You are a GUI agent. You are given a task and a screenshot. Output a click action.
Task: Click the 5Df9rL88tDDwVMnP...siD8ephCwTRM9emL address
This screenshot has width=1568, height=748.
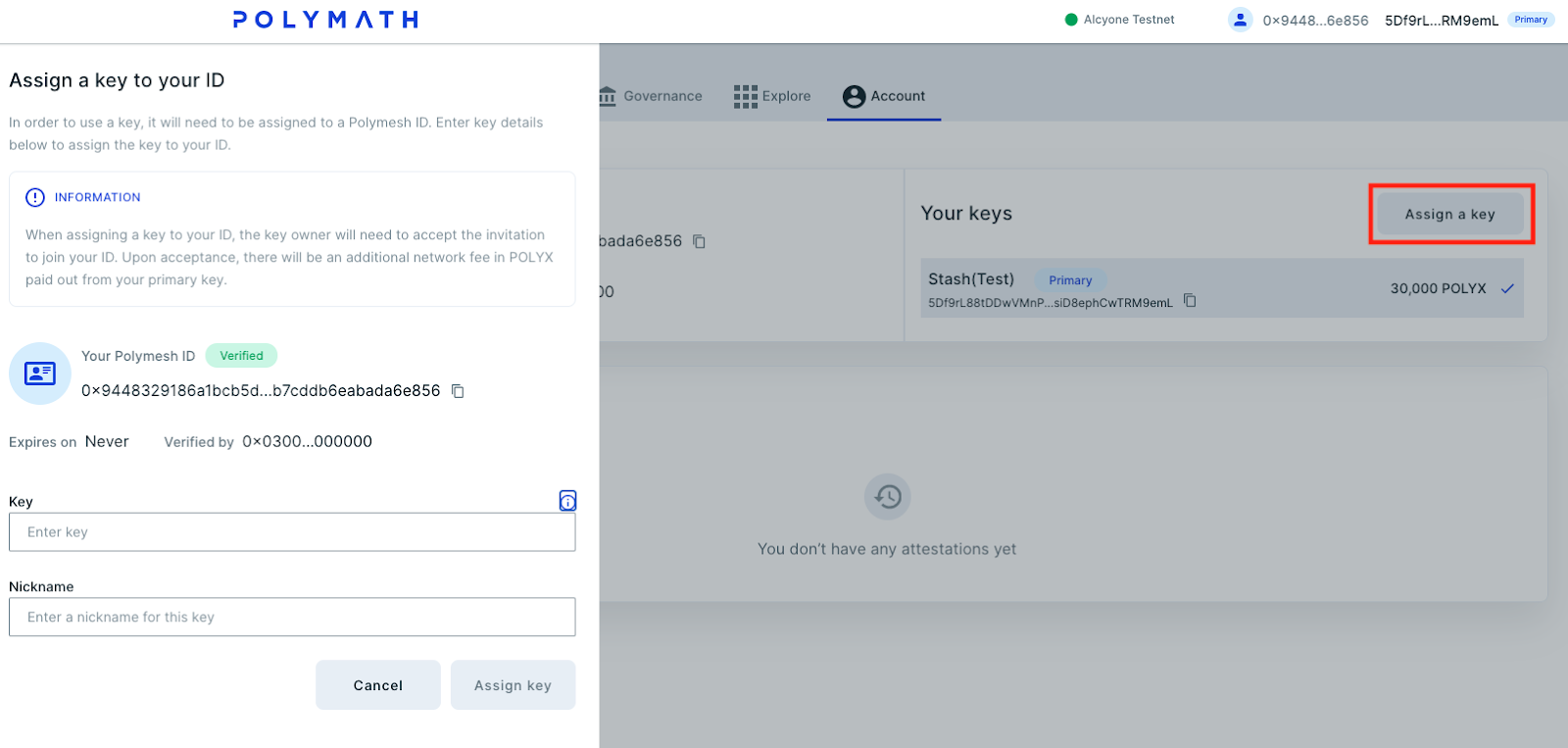coord(1051,303)
